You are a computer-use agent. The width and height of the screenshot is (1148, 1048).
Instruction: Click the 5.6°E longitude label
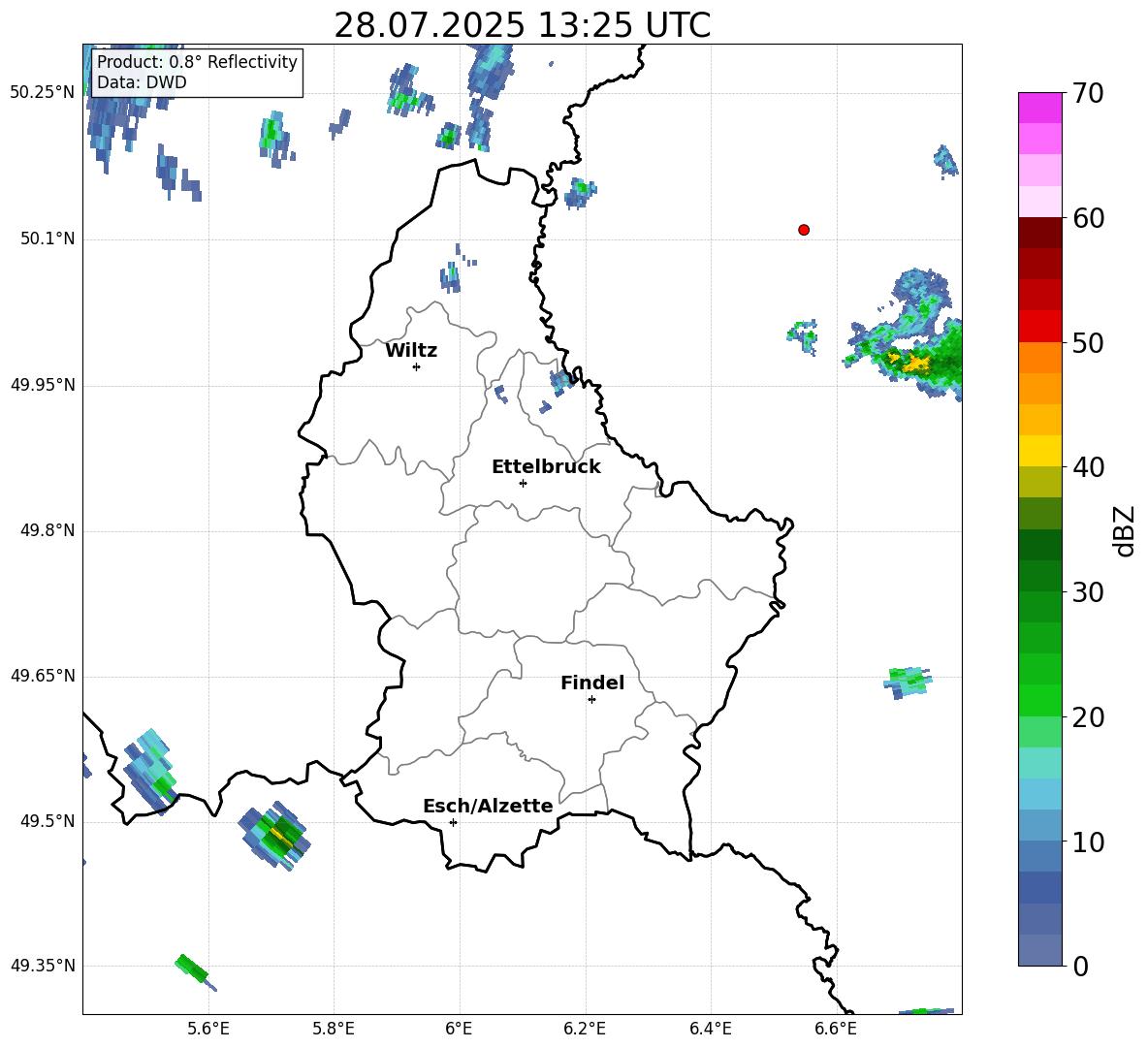pyautogui.click(x=208, y=1029)
